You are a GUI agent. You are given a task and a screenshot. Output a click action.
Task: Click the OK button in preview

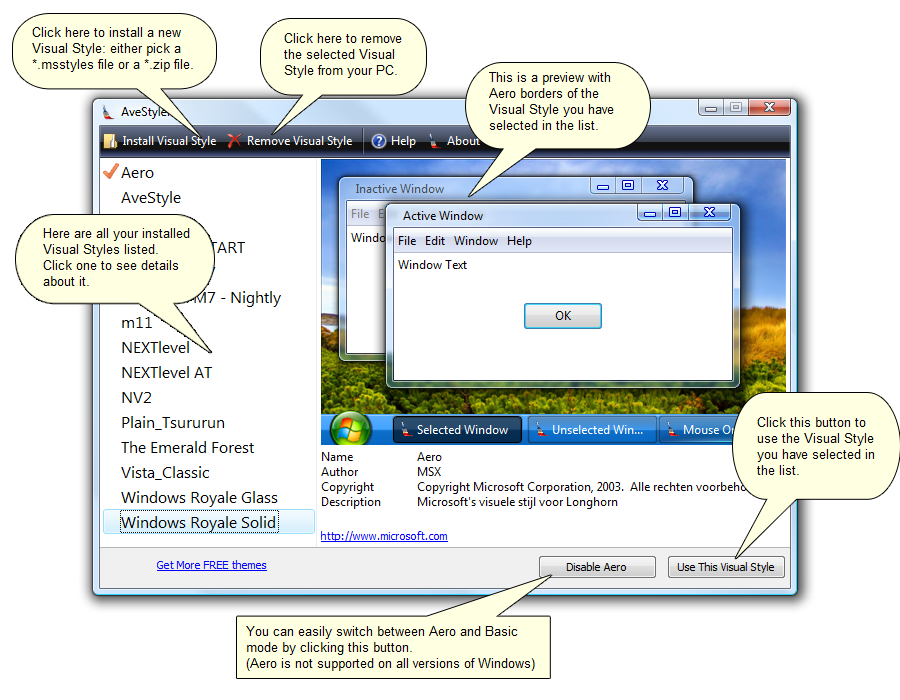[562, 316]
